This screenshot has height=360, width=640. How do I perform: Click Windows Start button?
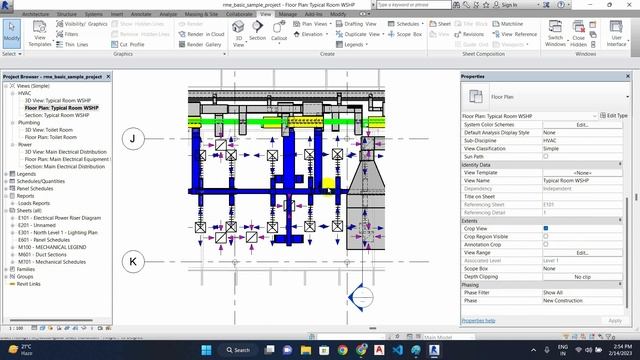[207, 350]
